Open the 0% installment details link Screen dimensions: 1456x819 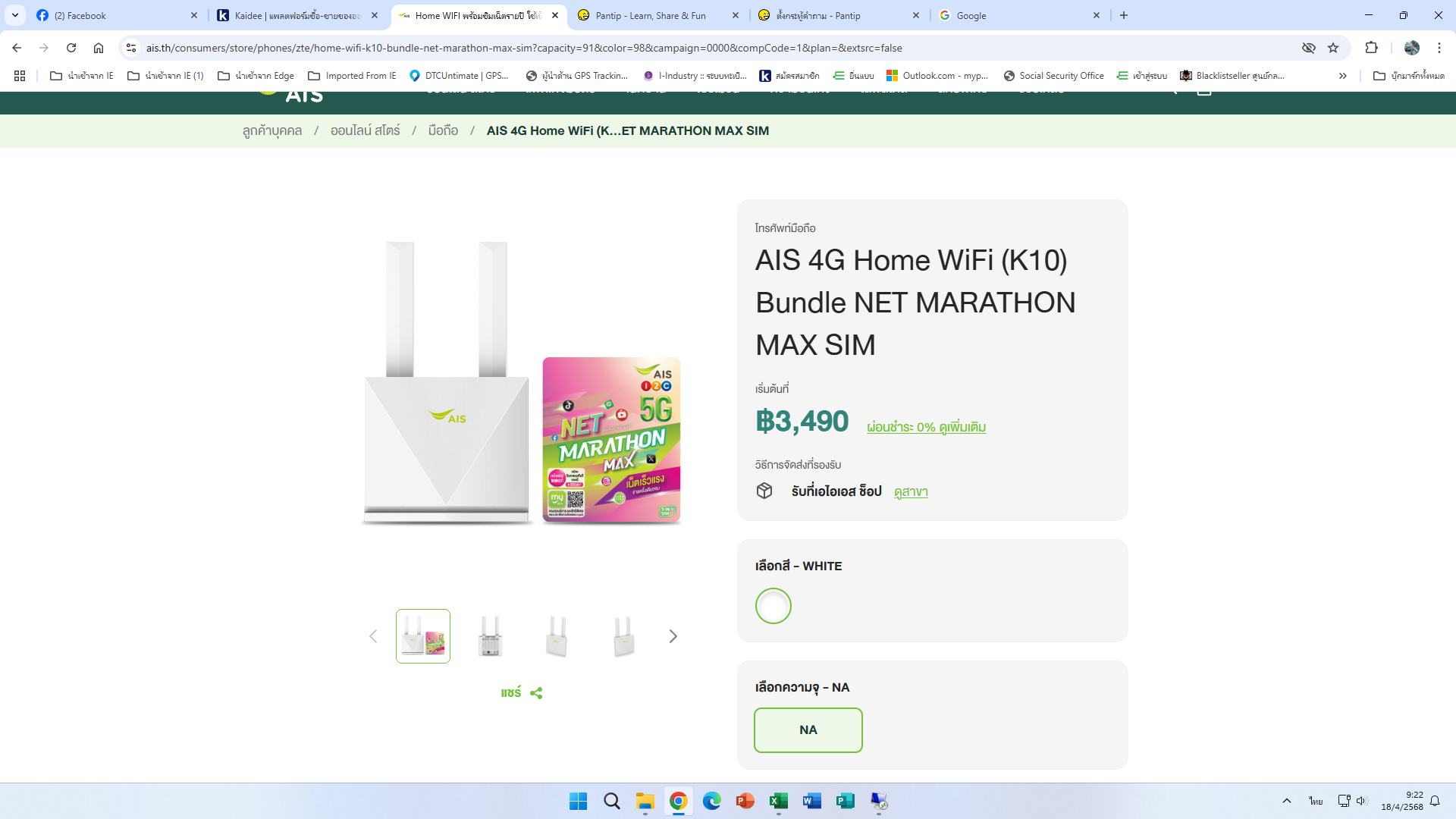point(926,427)
